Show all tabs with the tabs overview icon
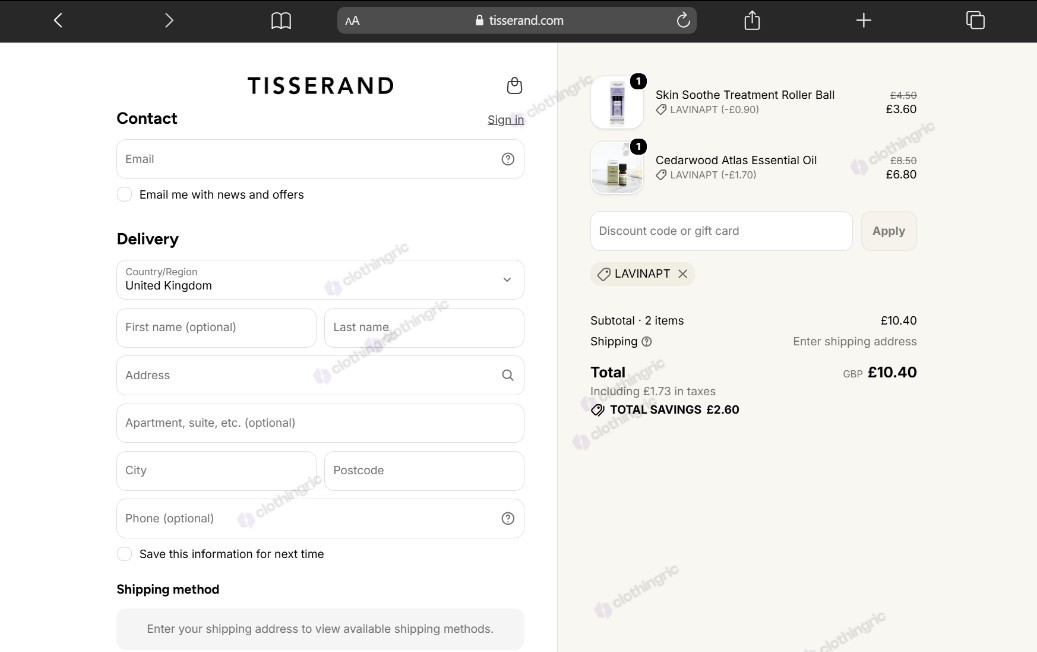 (975, 20)
